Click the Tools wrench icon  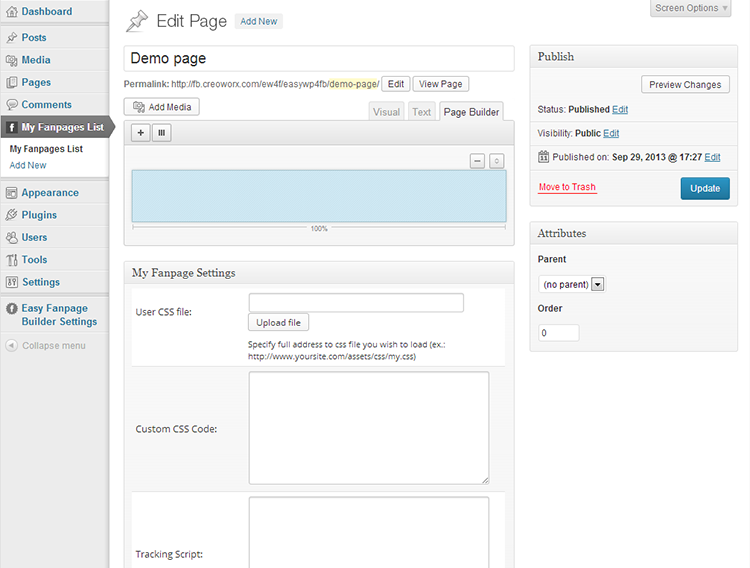[11, 260]
